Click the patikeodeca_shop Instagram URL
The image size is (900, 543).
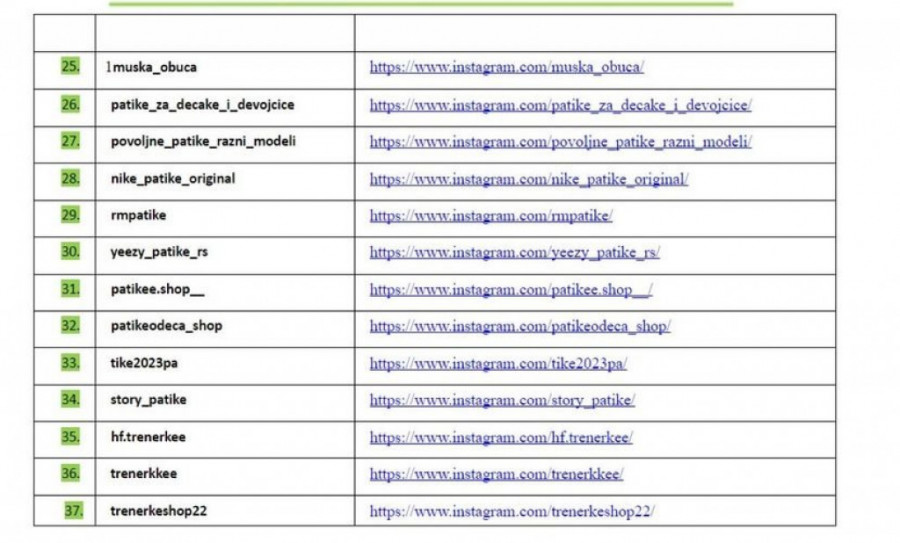pos(520,327)
